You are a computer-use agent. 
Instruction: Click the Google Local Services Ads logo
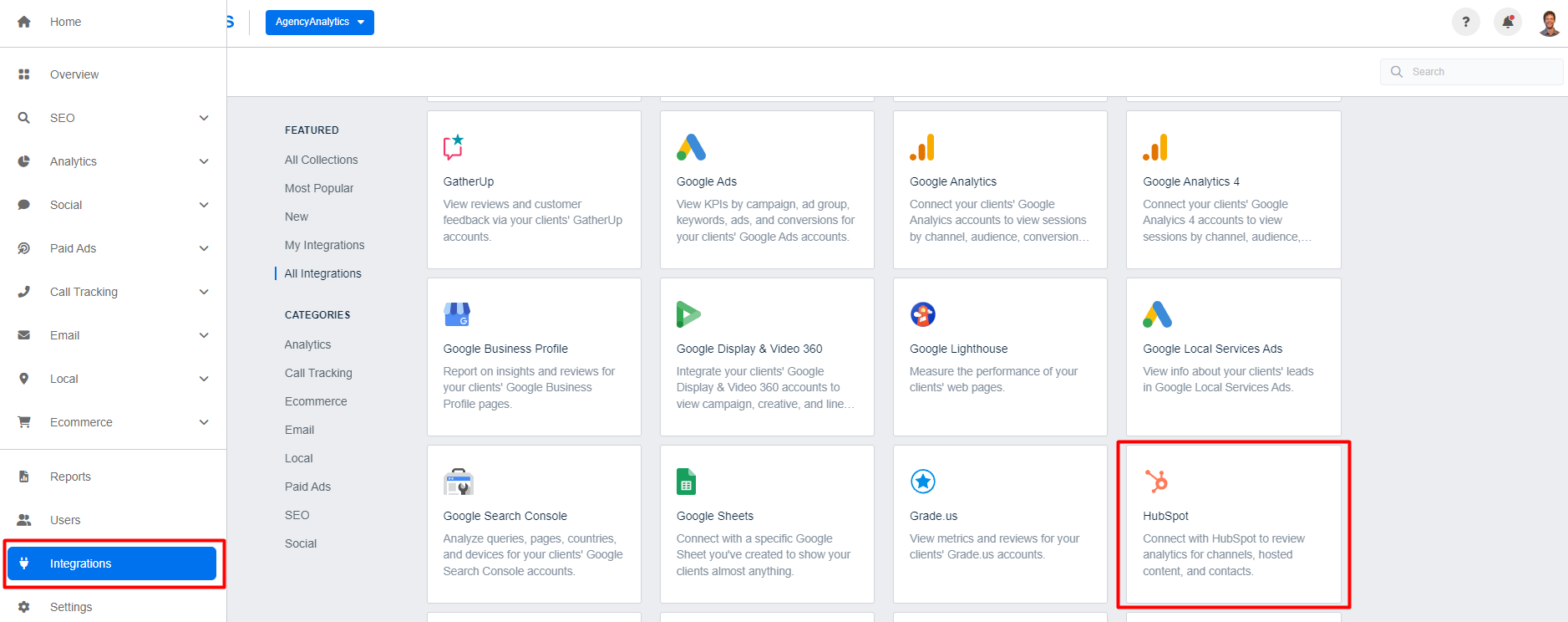tap(1158, 314)
